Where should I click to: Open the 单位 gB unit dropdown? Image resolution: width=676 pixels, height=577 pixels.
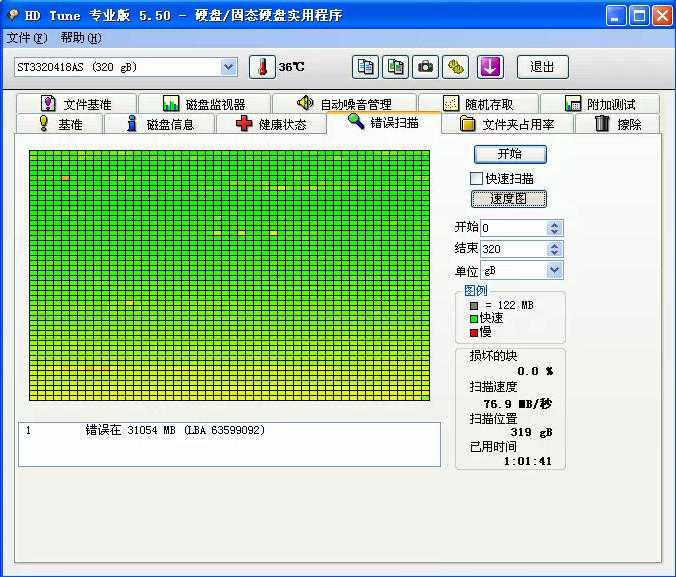554,270
